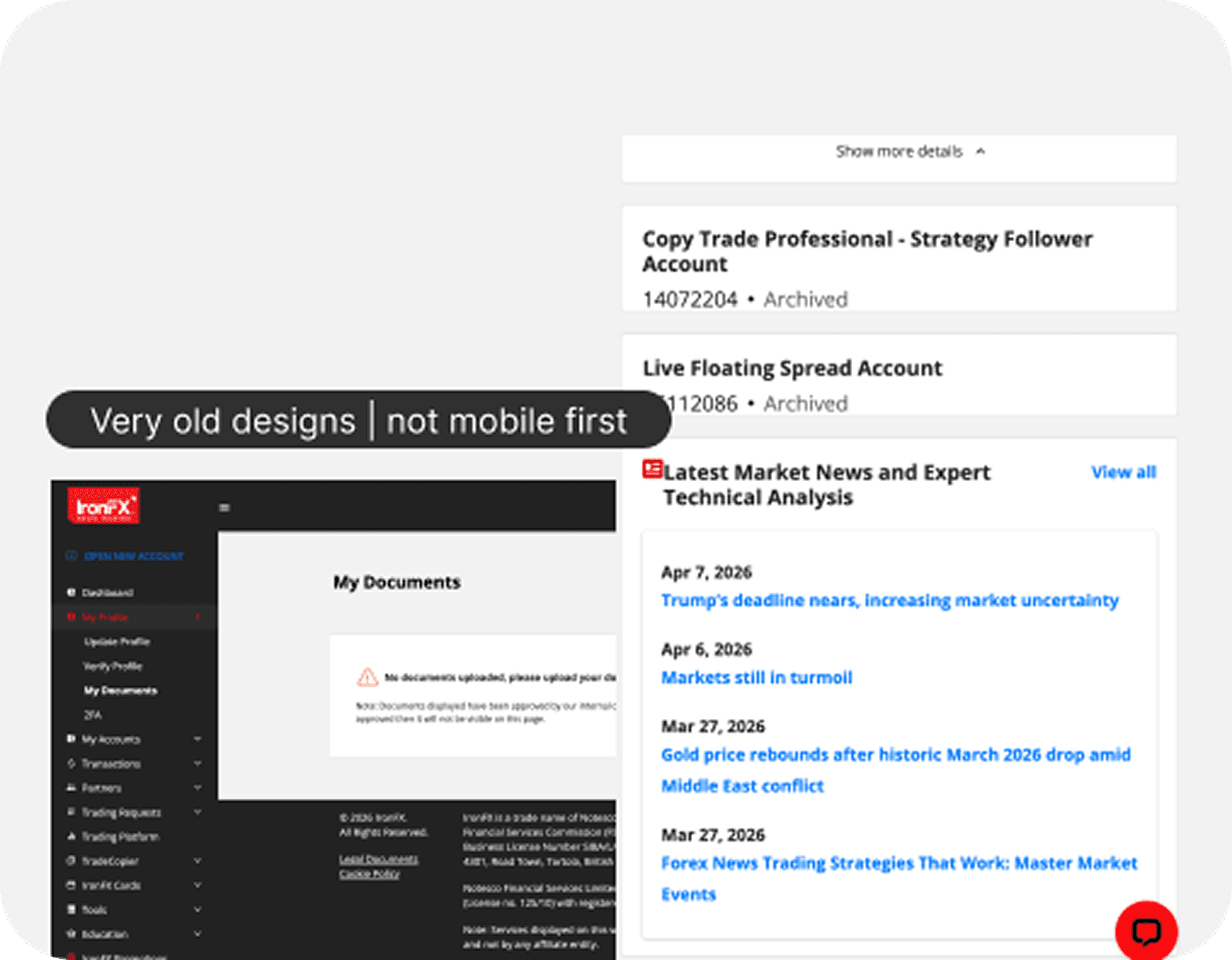Click the hamburger menu icon in header
The image size is (1232, 960).
click(x=224, y=507)
